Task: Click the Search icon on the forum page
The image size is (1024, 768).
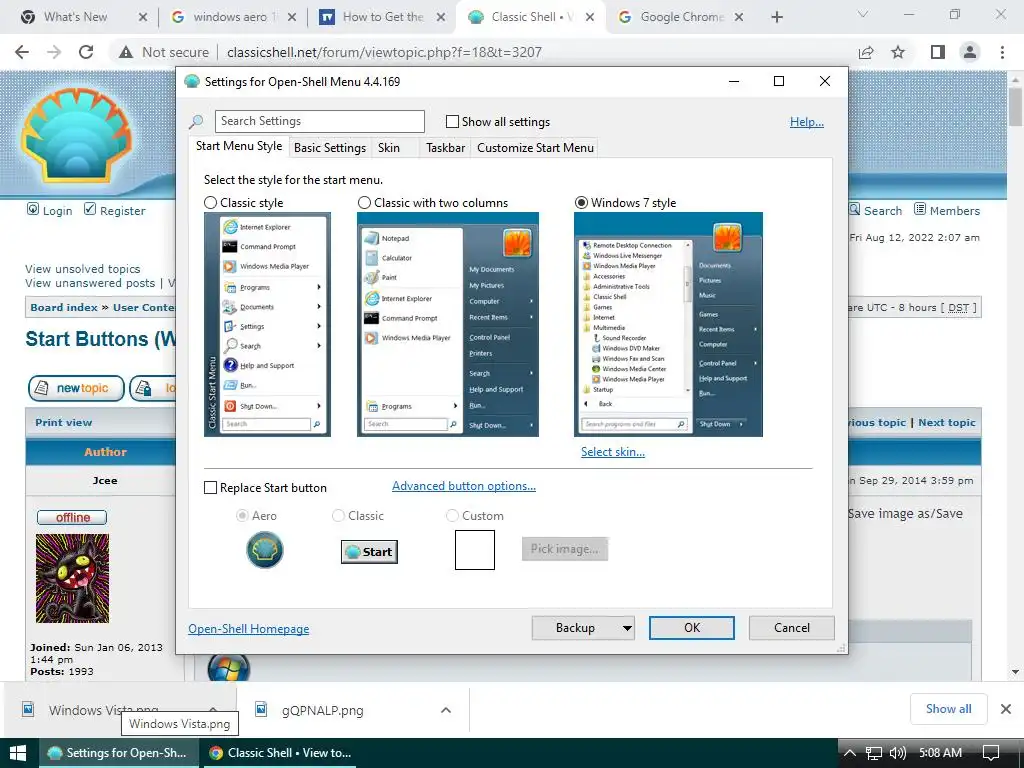Action: click(855, 210)
